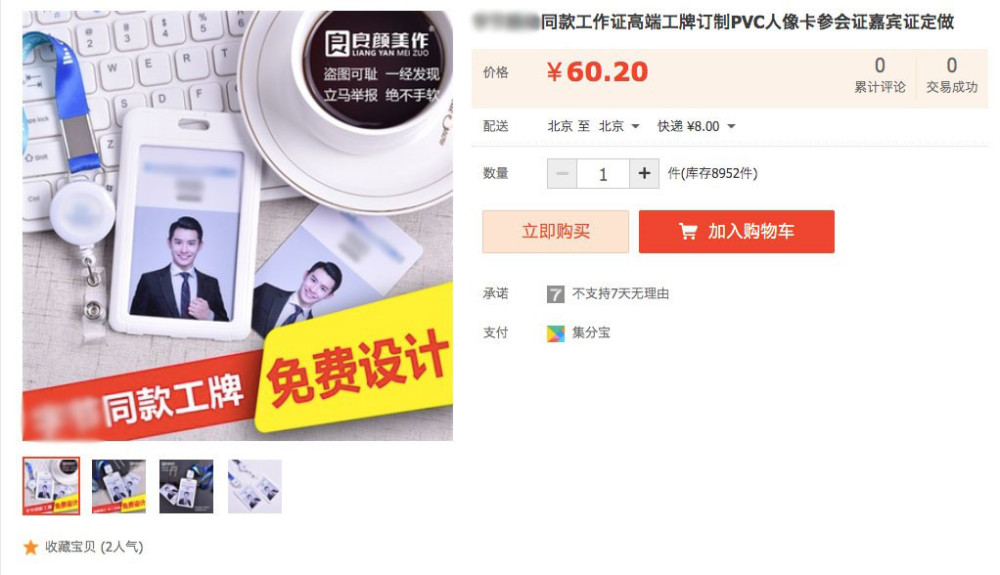Click the main product image

(238, 225)
